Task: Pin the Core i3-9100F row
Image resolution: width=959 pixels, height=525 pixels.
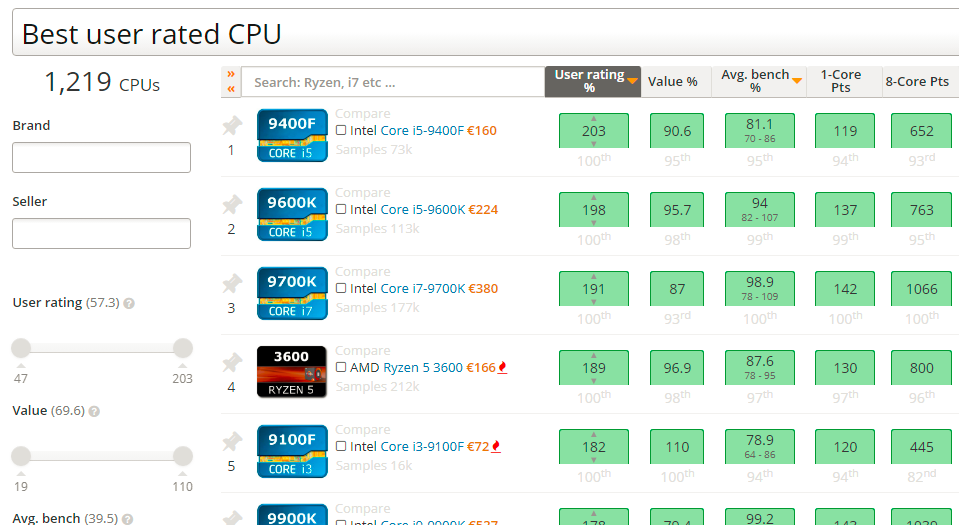Action: pos(232,442)
